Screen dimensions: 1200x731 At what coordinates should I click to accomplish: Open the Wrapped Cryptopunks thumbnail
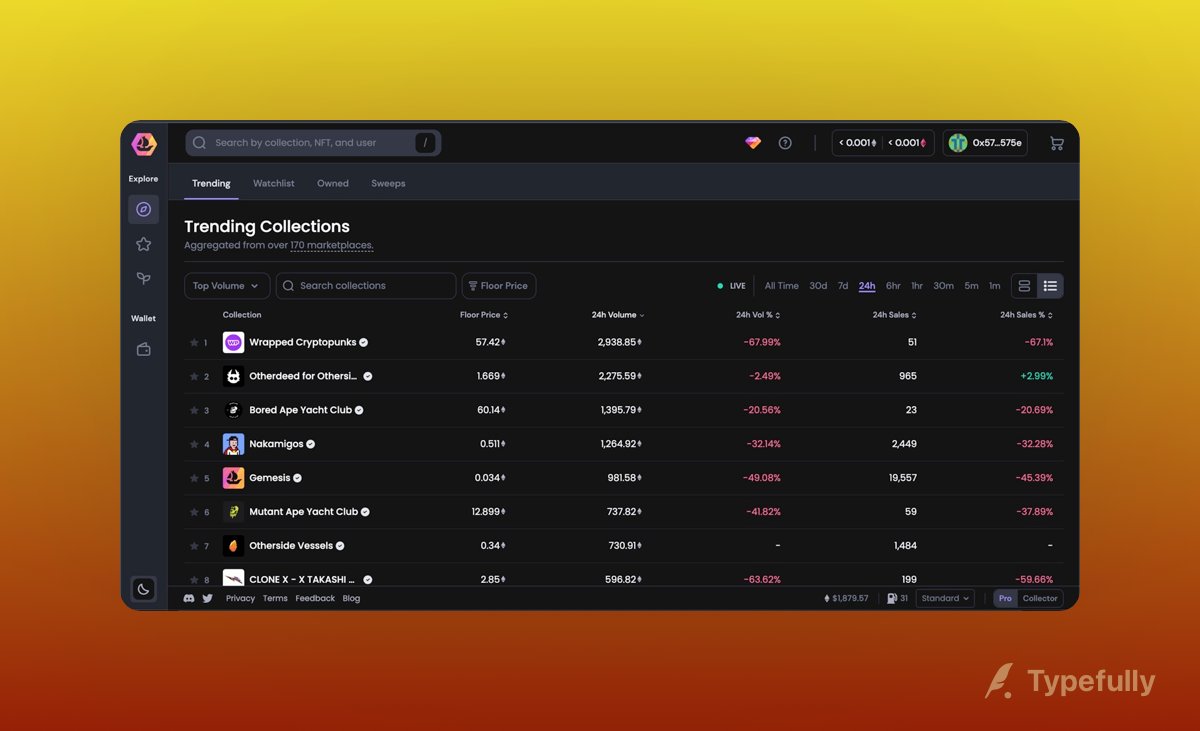[233, 343]
